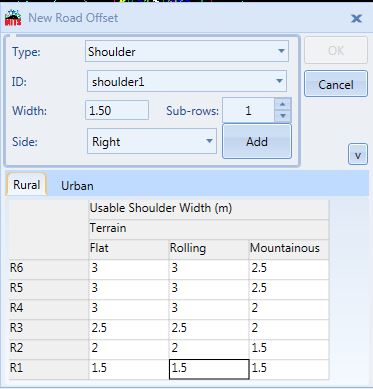Select the R4 Rolling cell
Image resolution: width=373 pixels, height=389 pixels.
coord(209,310)
